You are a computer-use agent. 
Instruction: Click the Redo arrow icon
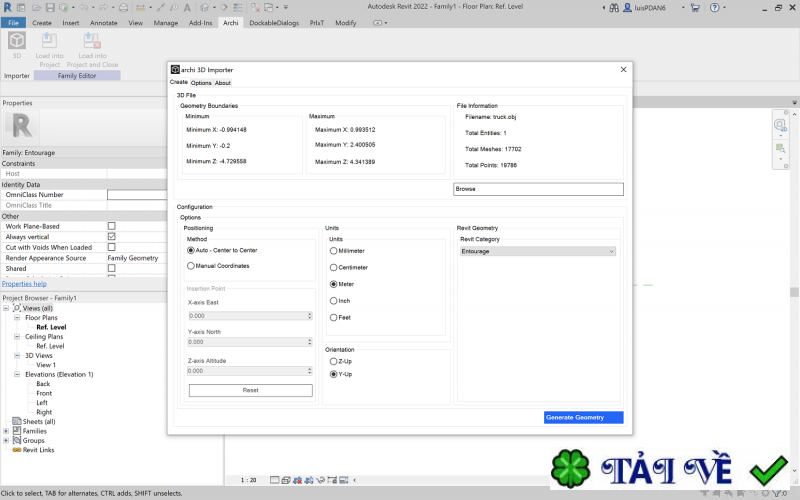104,8
